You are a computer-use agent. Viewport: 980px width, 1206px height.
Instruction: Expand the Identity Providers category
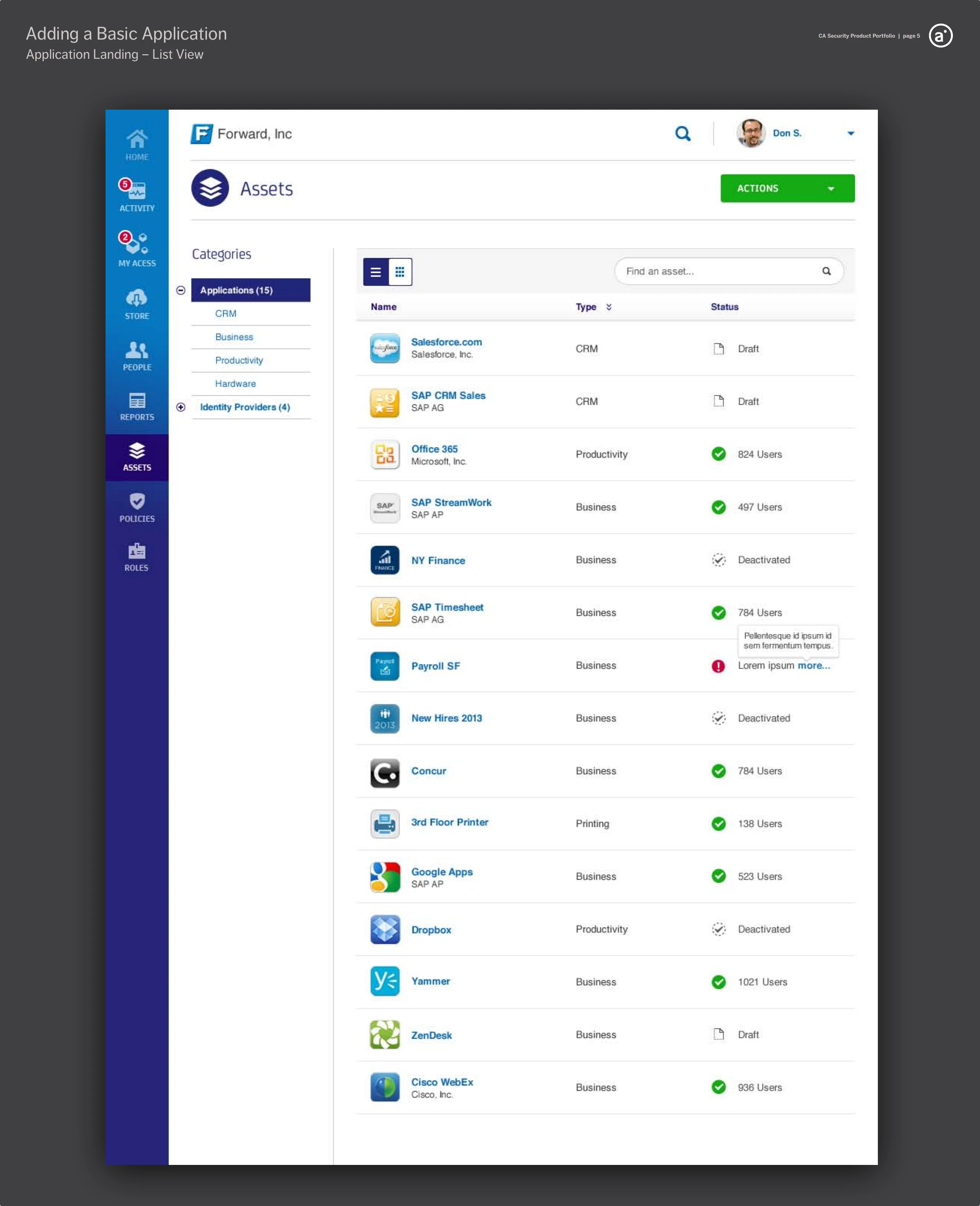tap(181, 407)
